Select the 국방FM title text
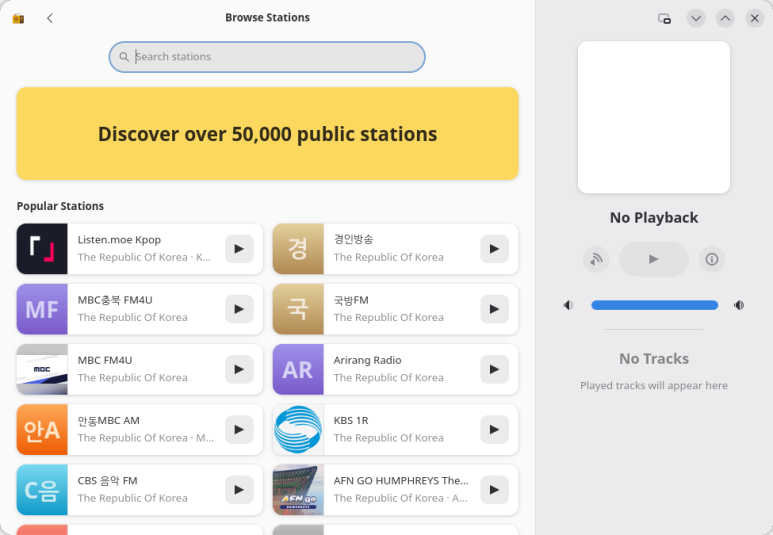Viewport: 773px width, 535px height. [x=351, y=300]
